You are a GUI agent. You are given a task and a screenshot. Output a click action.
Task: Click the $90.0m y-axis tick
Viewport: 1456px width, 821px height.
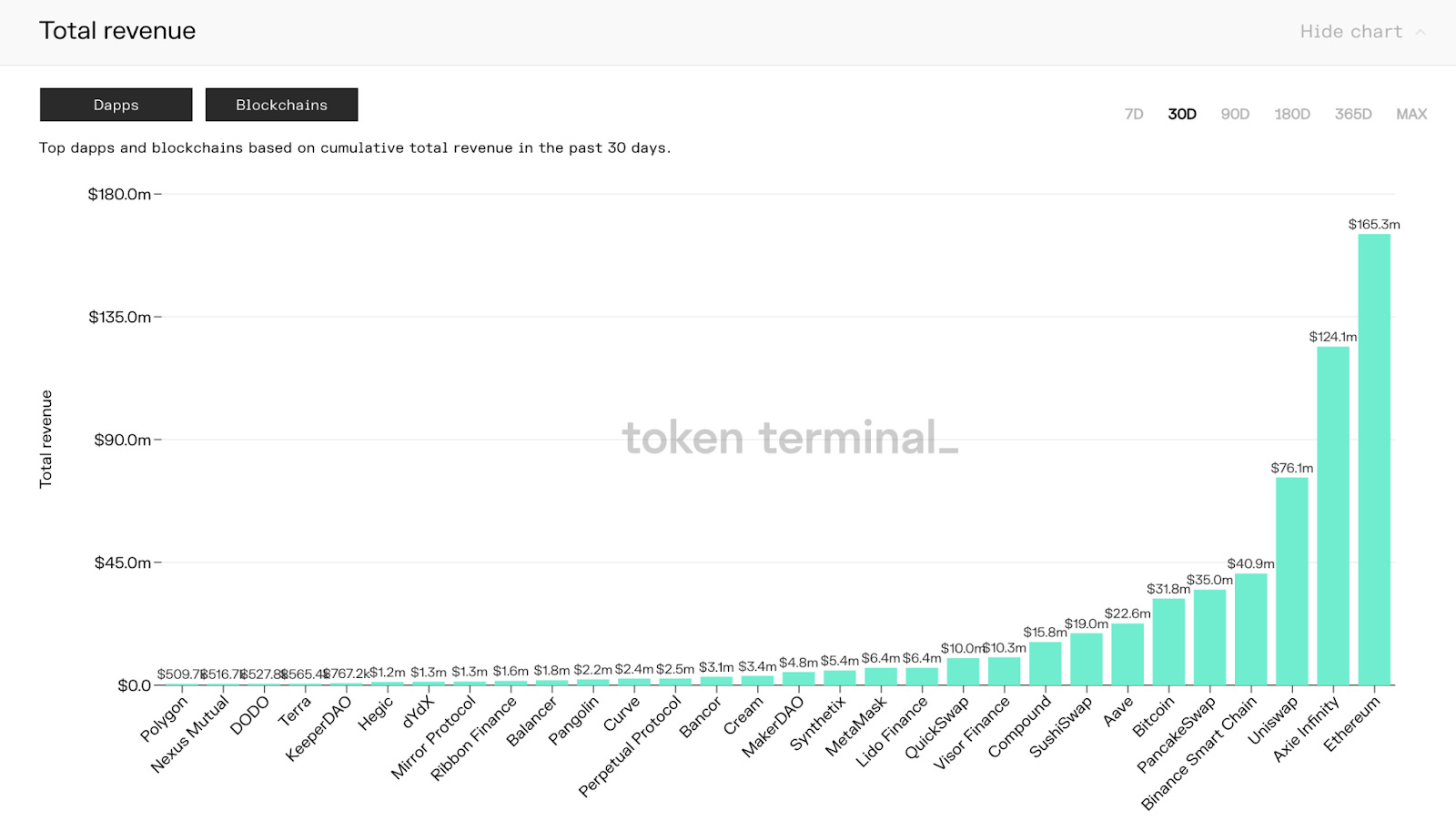click(x=122, y=440)
